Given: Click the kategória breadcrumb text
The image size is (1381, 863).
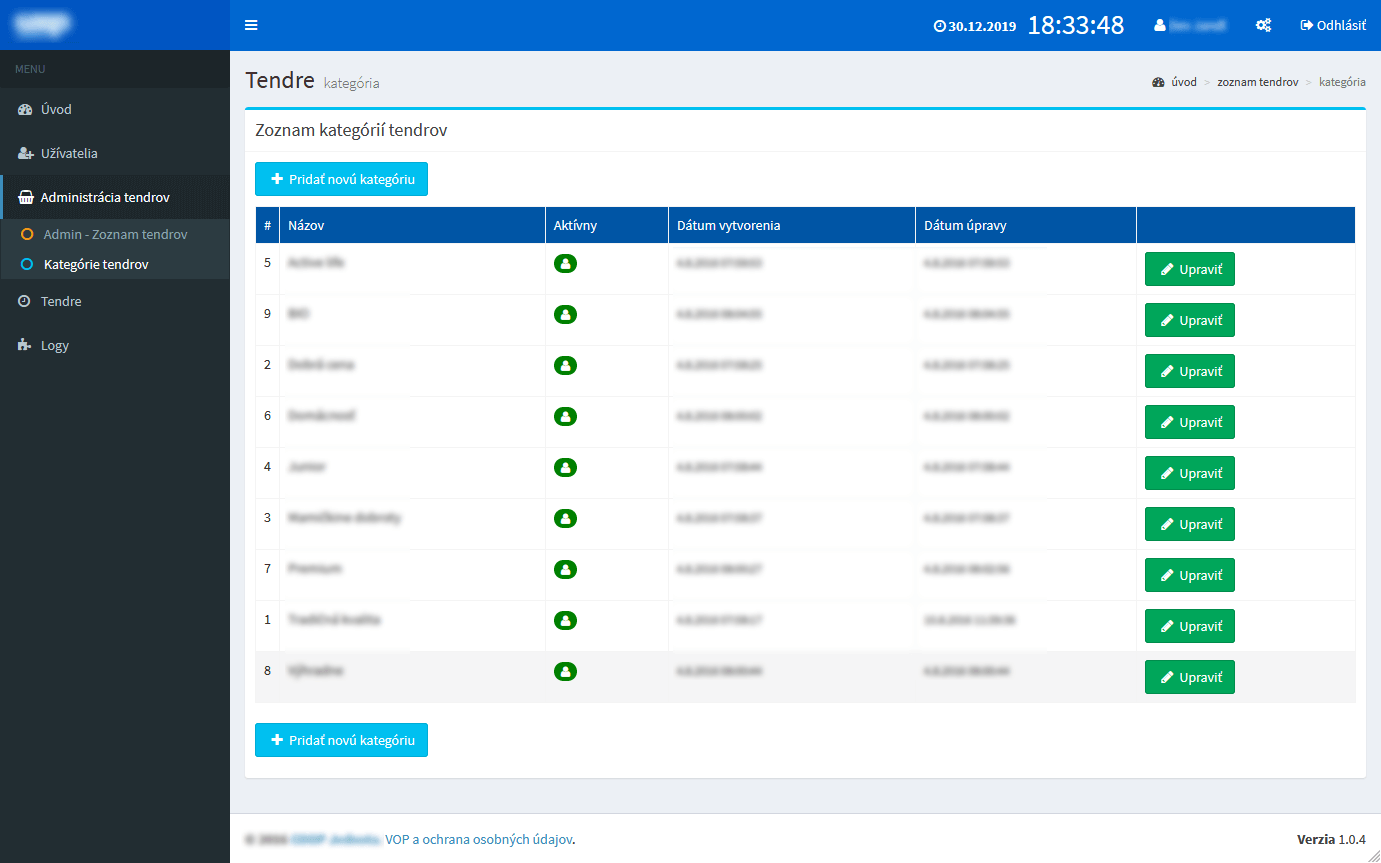Looking at the screenshot, I should [1342, 82].
